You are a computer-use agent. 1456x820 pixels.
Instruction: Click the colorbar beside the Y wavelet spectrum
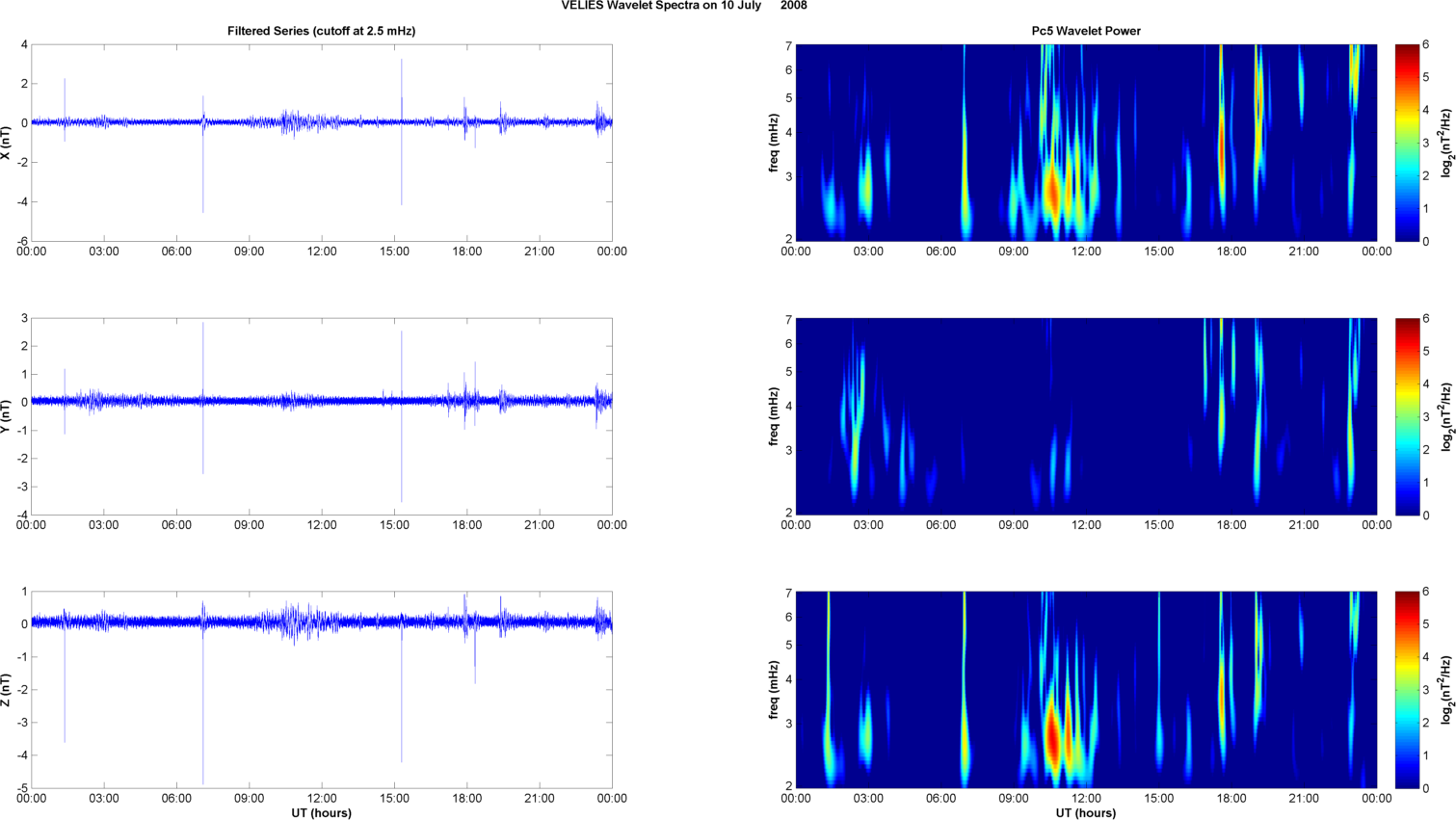1407,416
